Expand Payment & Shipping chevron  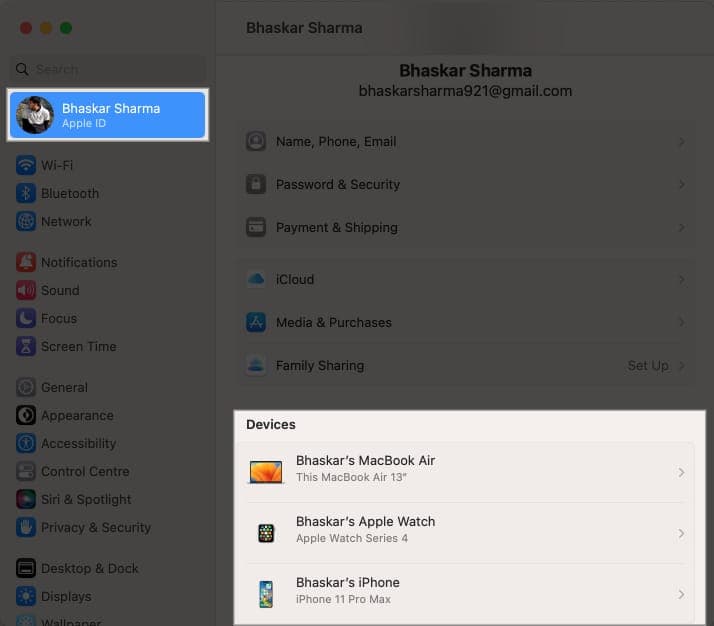point(681,227)
